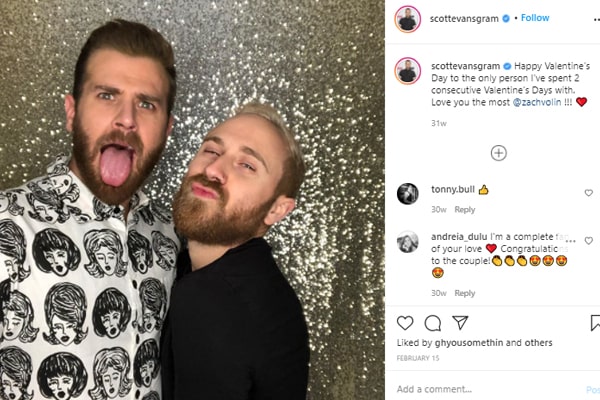This screenshot has height=400, width=600.
Task: Like tonny.bull's comment
Action: [x=589, y=193]
